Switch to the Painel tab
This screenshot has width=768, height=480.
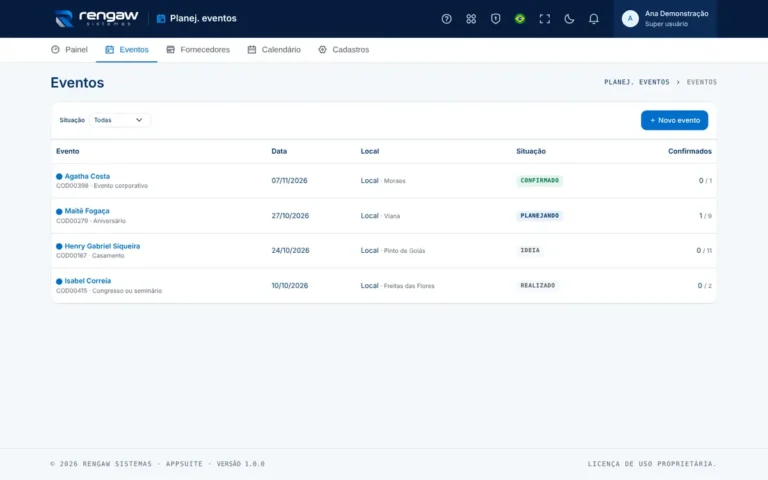[69, 49]
